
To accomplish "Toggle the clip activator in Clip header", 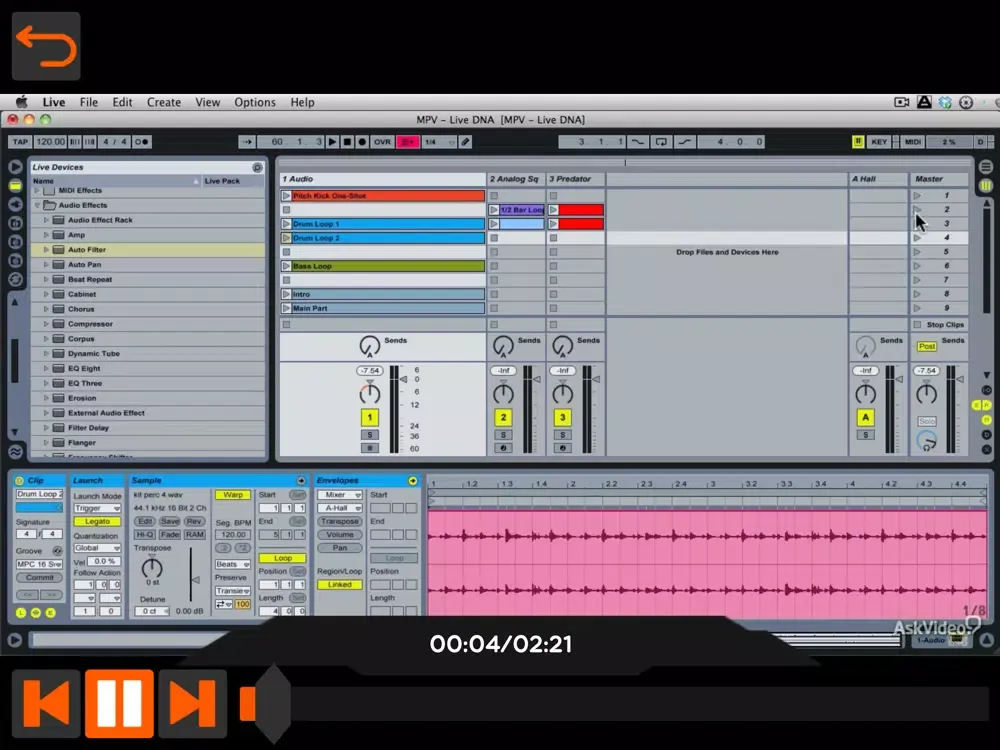I will [19, 480].
